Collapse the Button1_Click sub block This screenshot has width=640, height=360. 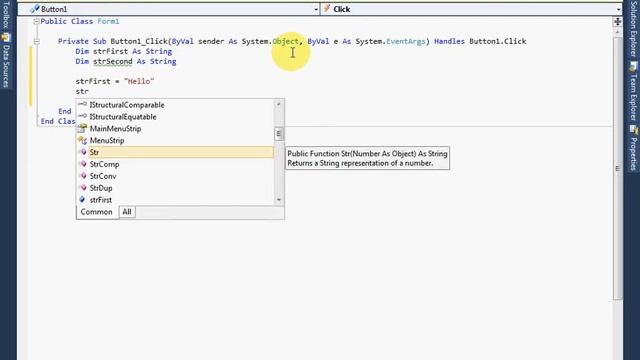pyautogui.click(x=36, y=41)
